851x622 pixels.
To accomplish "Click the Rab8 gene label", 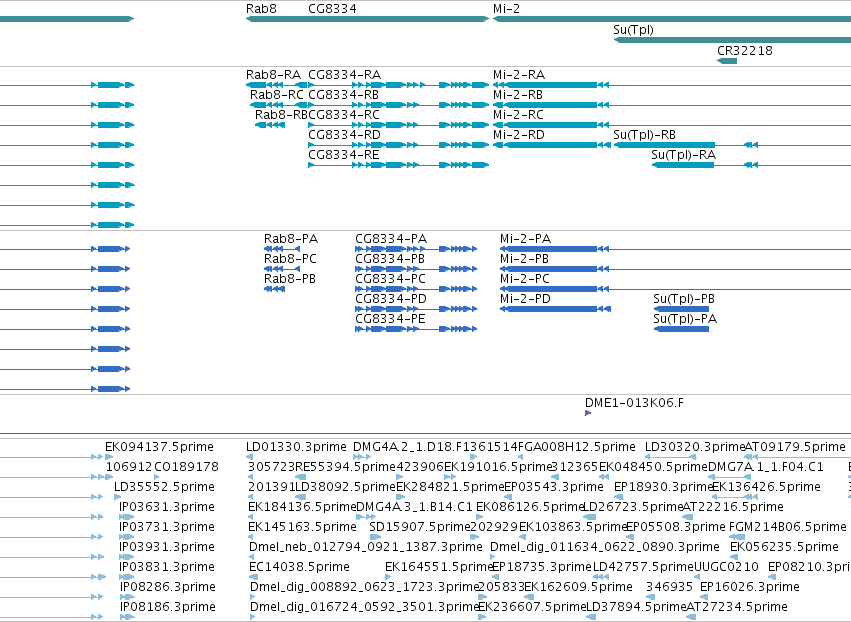I will (x=261, y=9).
